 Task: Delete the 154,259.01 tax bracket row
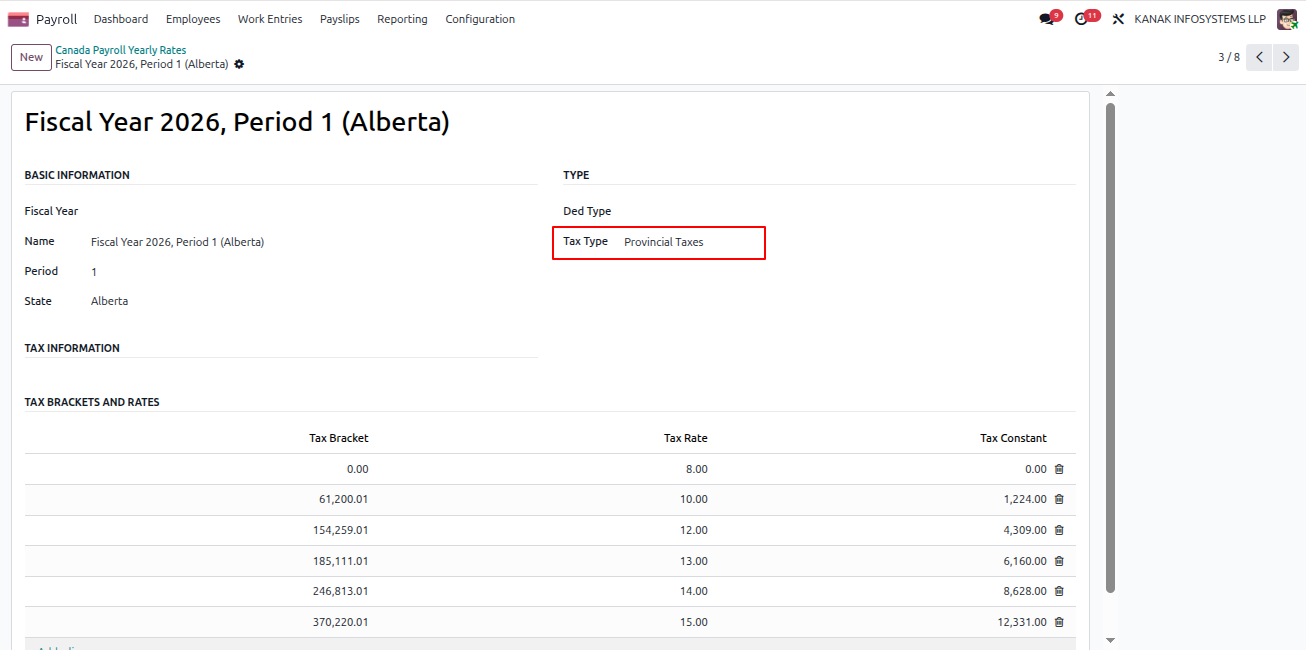click(1059, 530)
